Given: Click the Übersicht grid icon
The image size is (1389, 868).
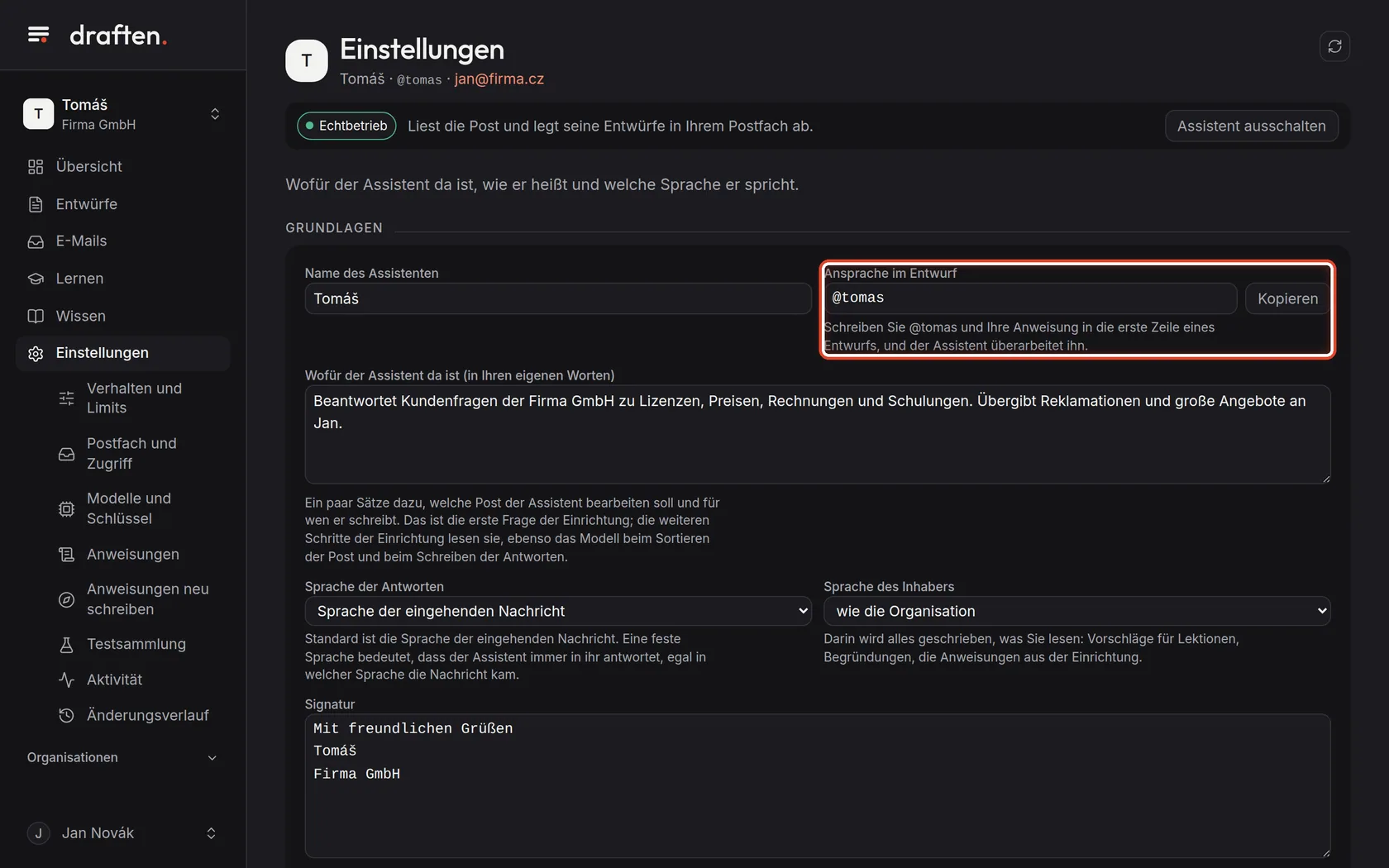Looking at the screenshot, I should [36, 167].
